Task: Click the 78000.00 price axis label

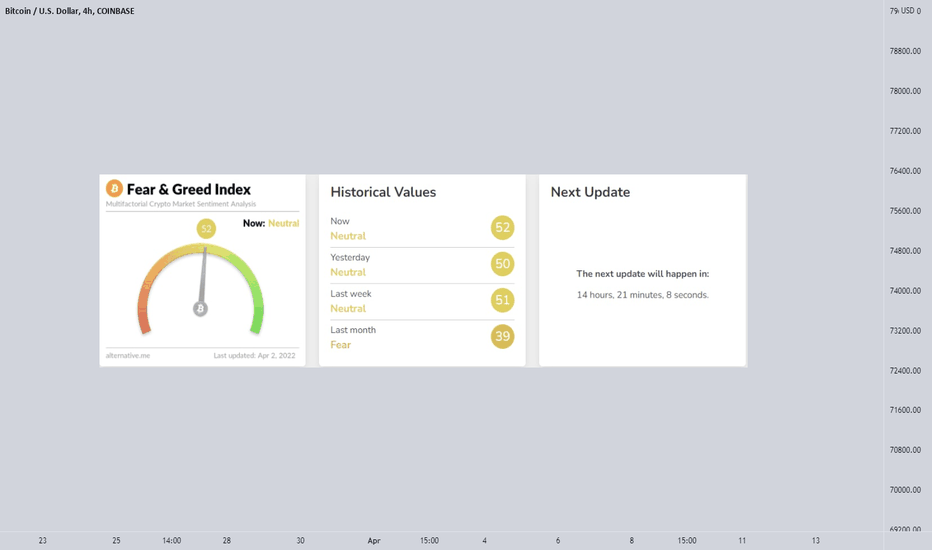Action: pyautogui.click(x=905, y=91)
